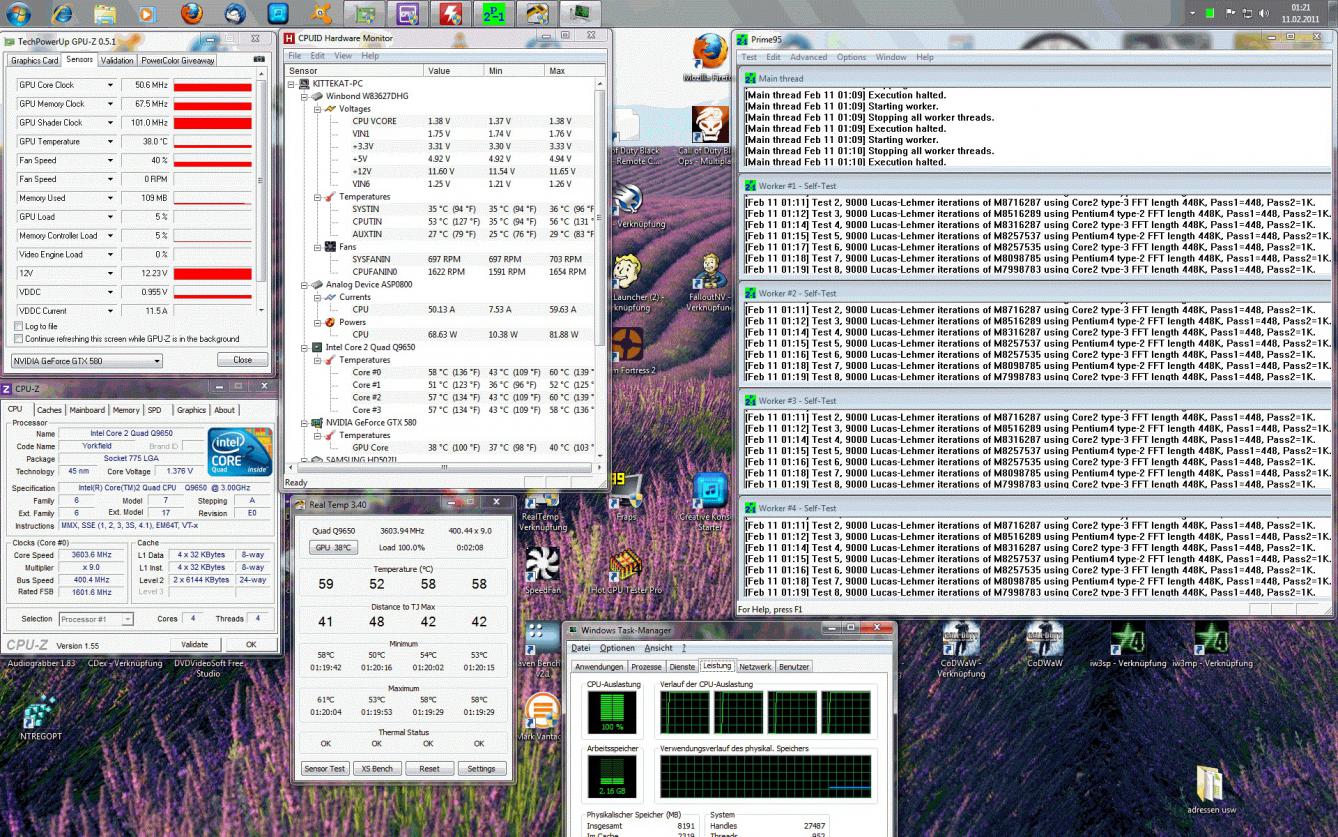Open NVIDIA GeForce GTX 580 device dropdown
The height and width of the screenshot is (837, 1338).
pyautogui.click(x=85, y=360)
